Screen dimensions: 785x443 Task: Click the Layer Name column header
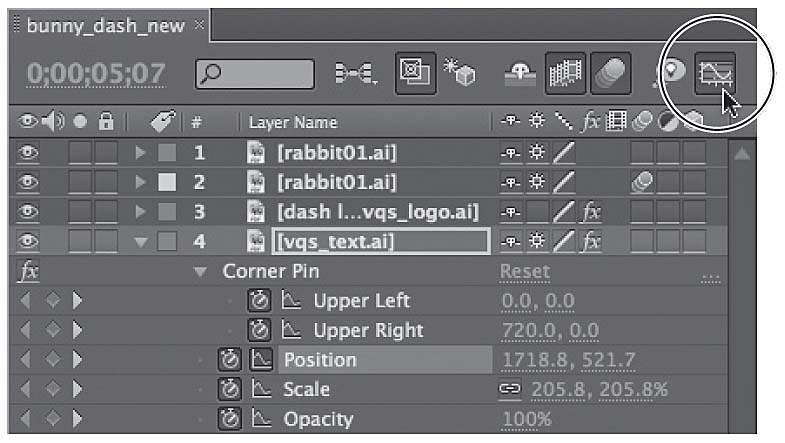tap(293, 123)
